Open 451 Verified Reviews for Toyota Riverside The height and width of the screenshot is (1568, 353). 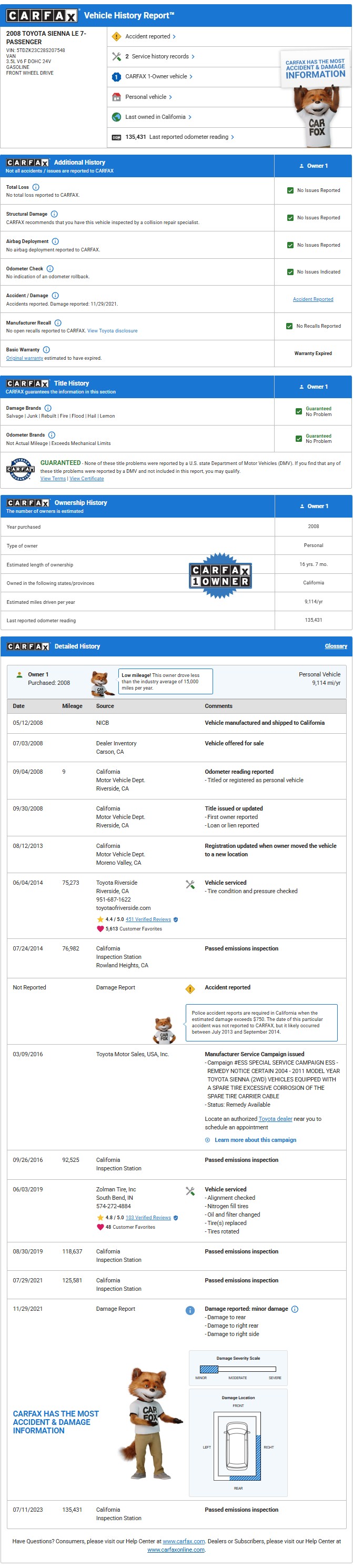click(x=148, y=919)
